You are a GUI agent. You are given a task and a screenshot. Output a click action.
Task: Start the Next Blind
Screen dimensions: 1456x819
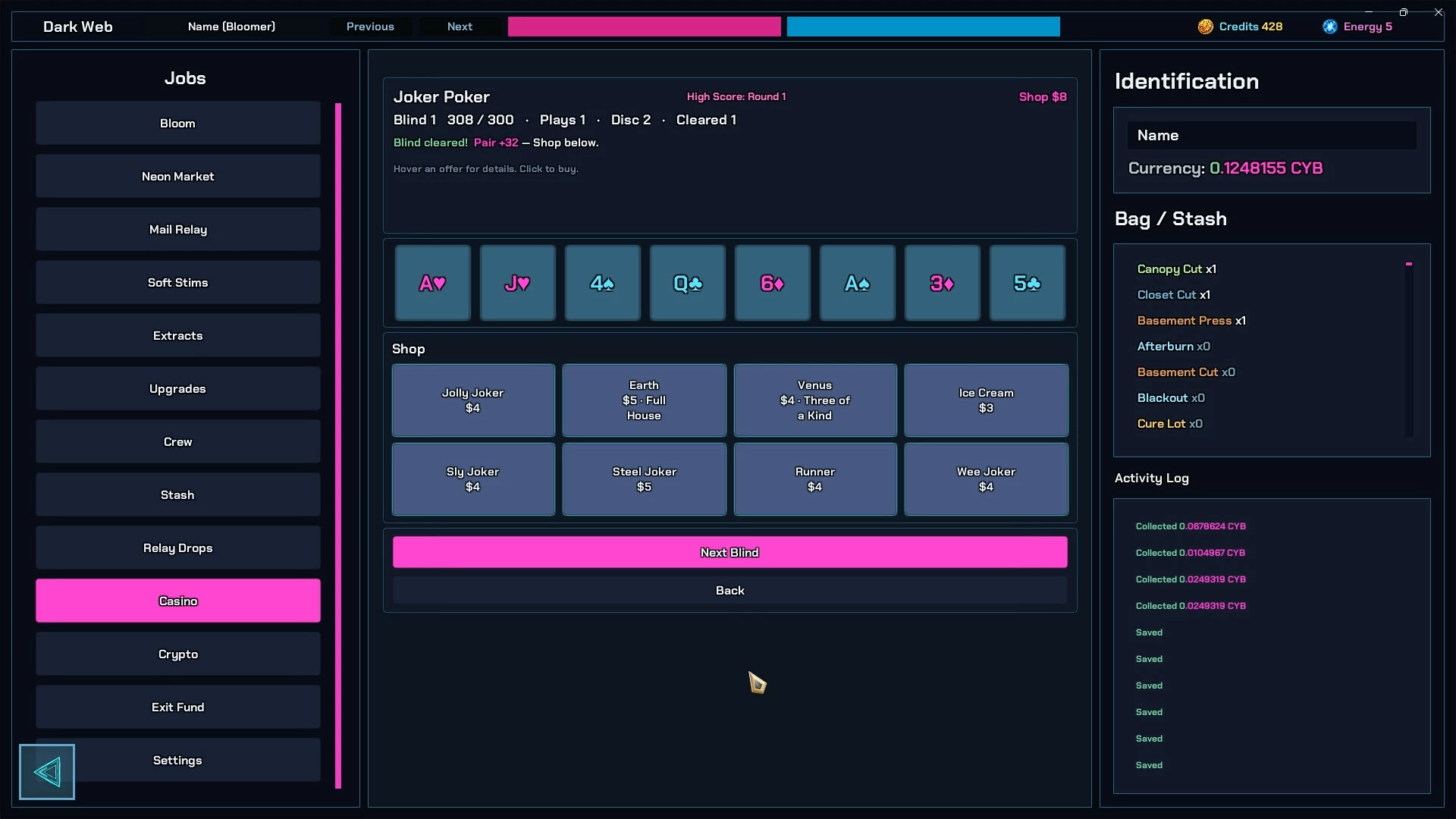tap(730, 552)
